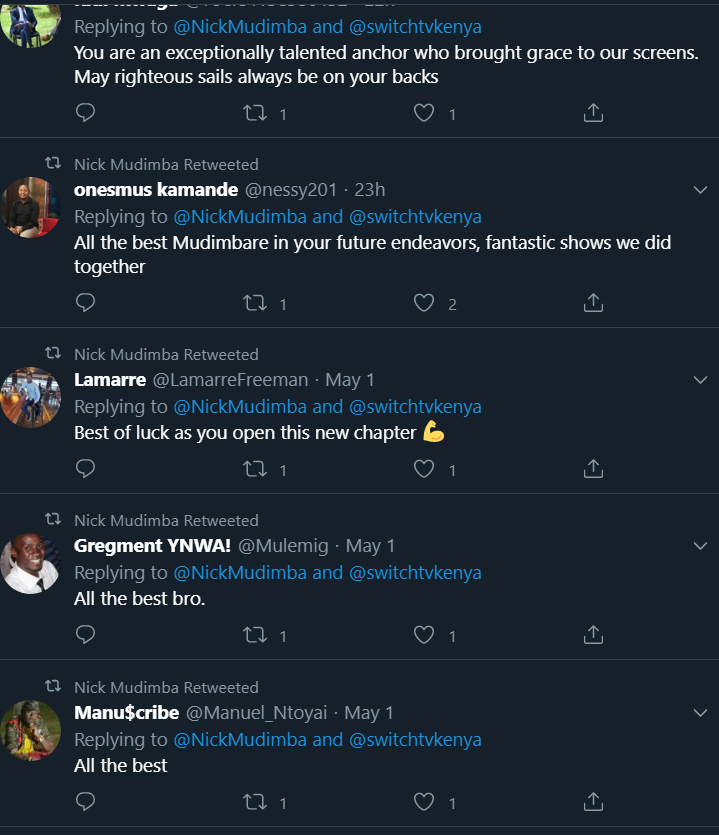Like Manu$cribe's 'All the best' tweet
The image size is (719, 835).
pos(424,801)
